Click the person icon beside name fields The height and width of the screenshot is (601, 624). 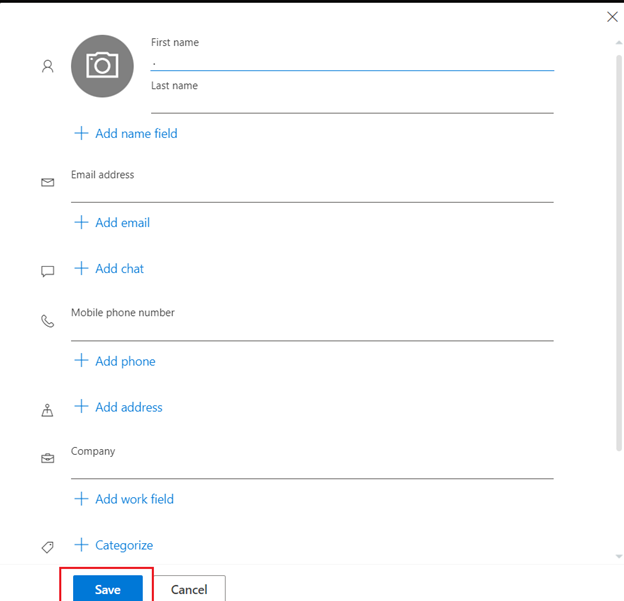48,66
